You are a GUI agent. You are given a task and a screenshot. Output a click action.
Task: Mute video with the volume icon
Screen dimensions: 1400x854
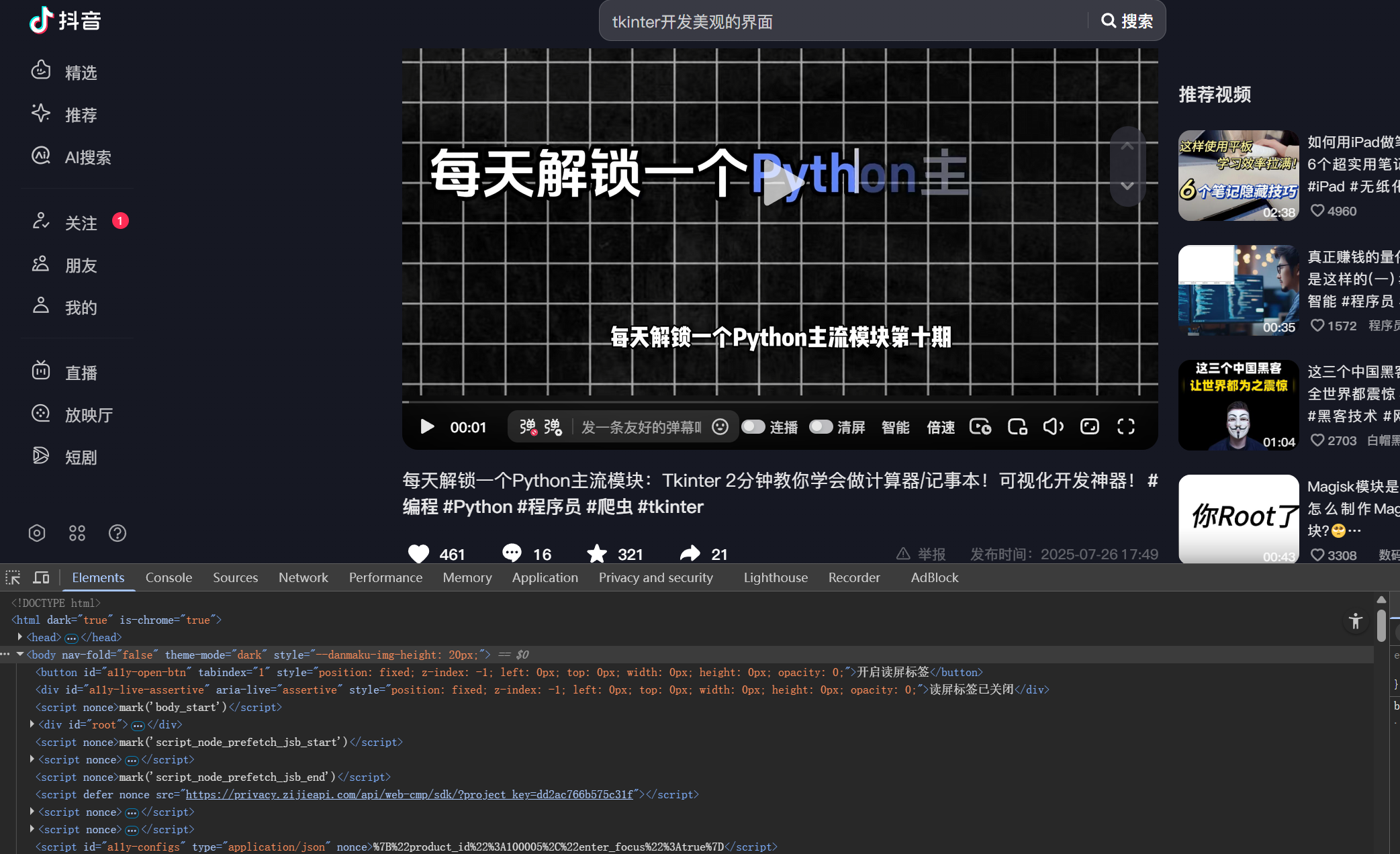[x=1053, y=426]
